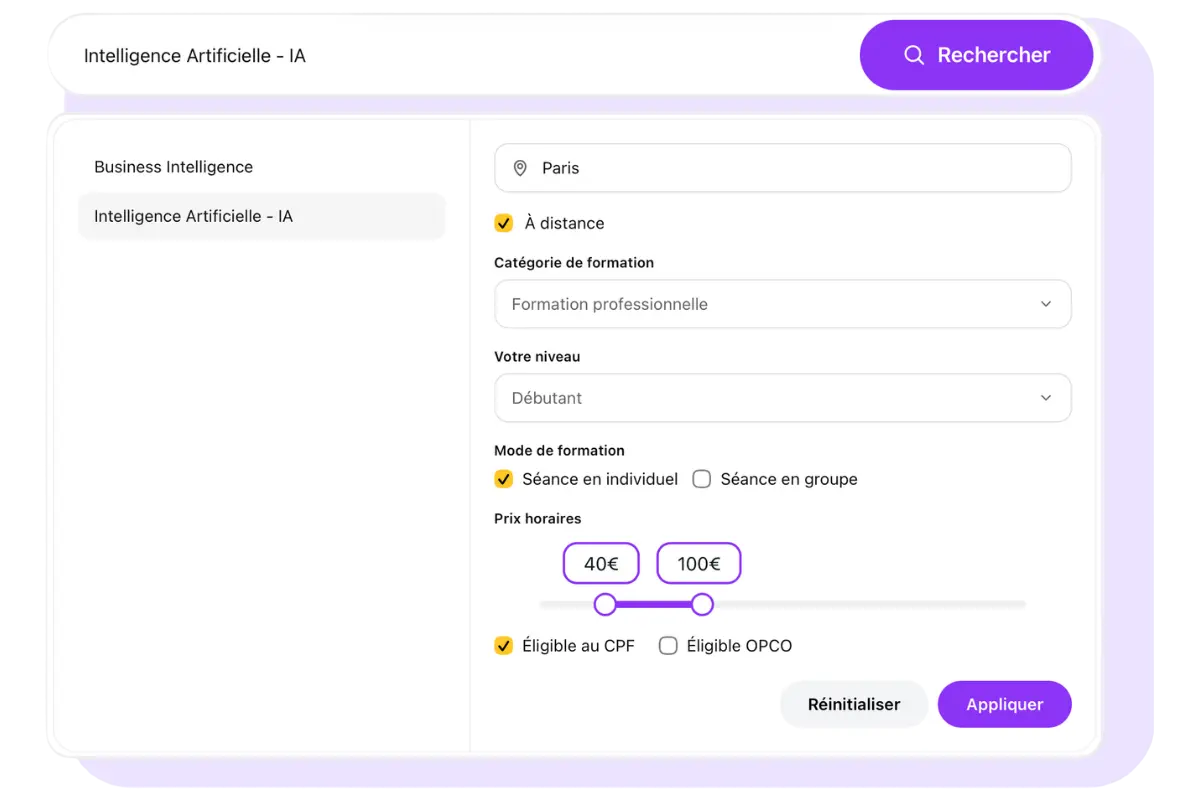Click the Prix horaires label

538,518
